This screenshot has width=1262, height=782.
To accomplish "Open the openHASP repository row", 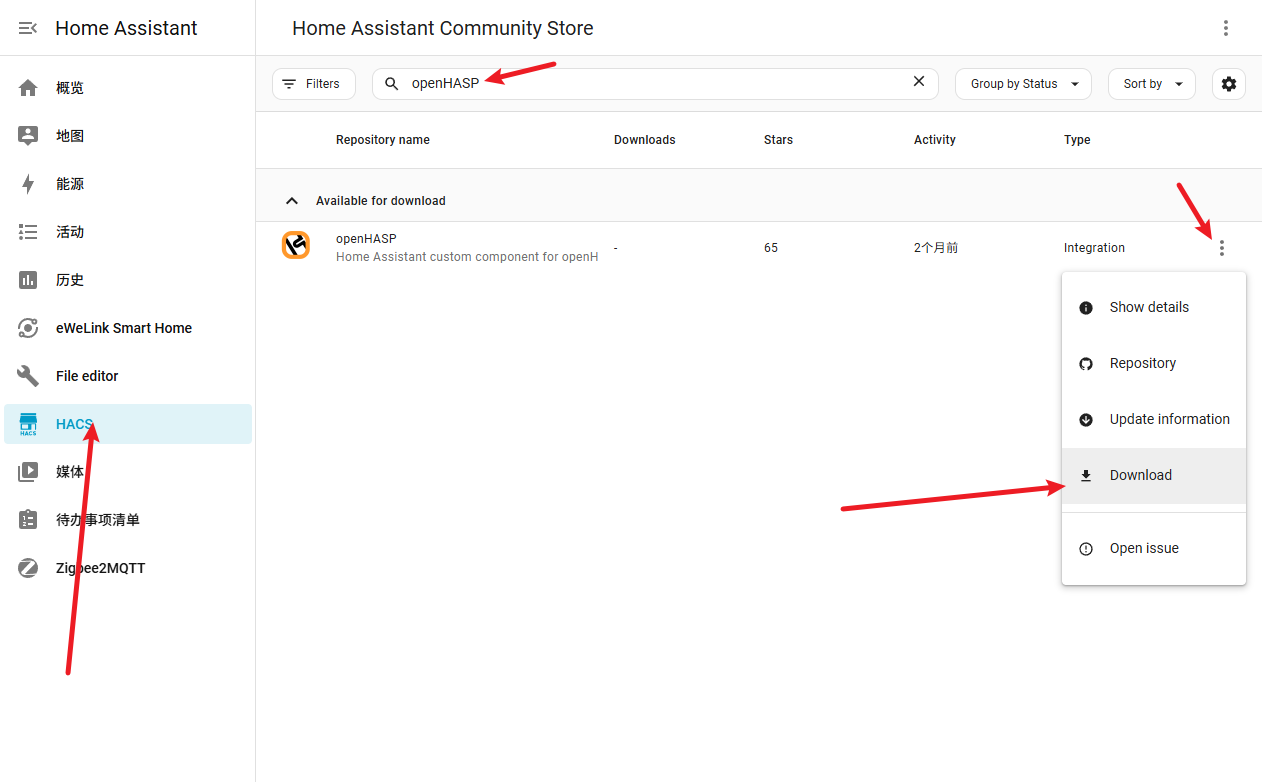I will click(x=759, y=248).
